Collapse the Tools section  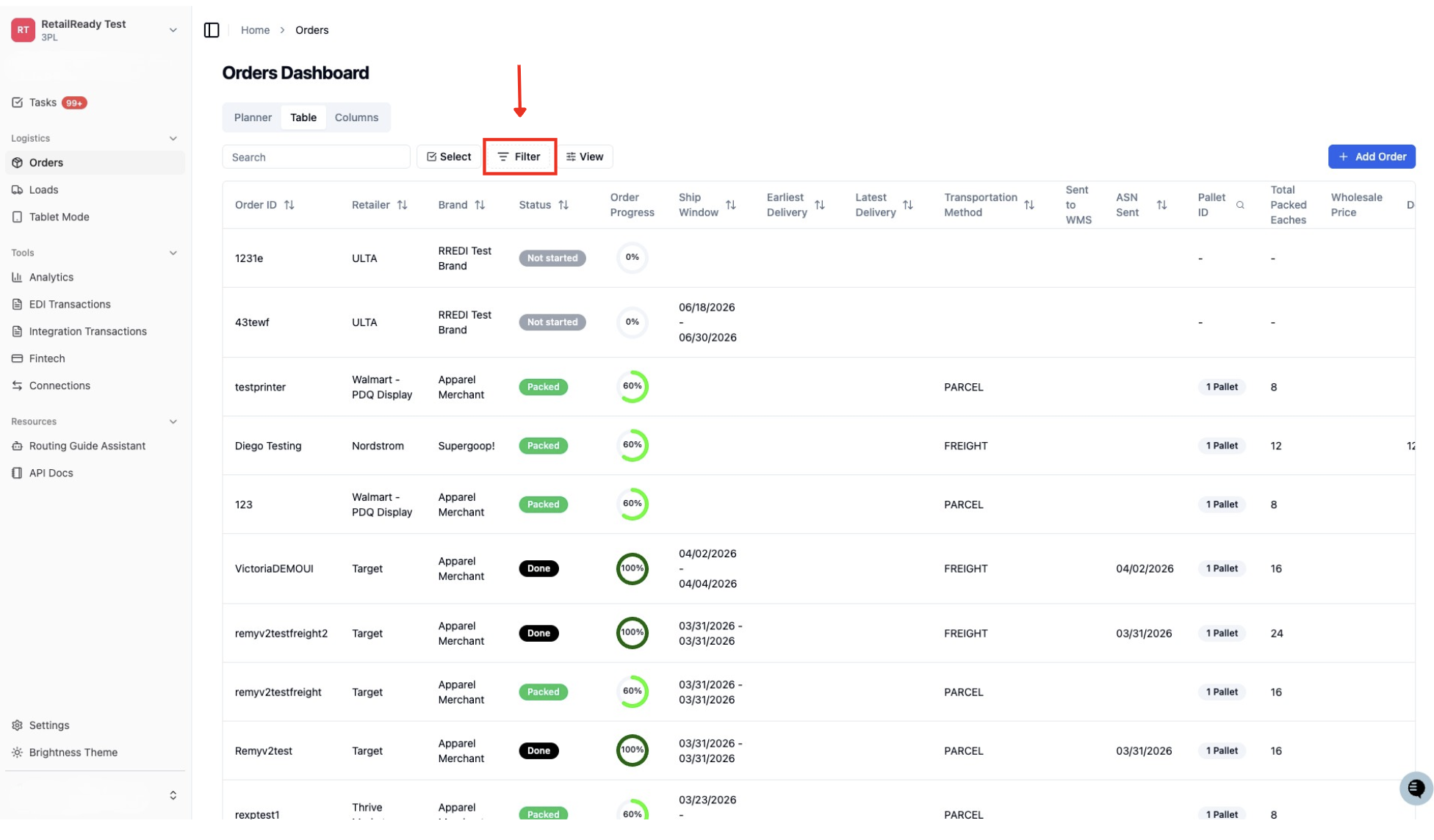pos(173,253)
